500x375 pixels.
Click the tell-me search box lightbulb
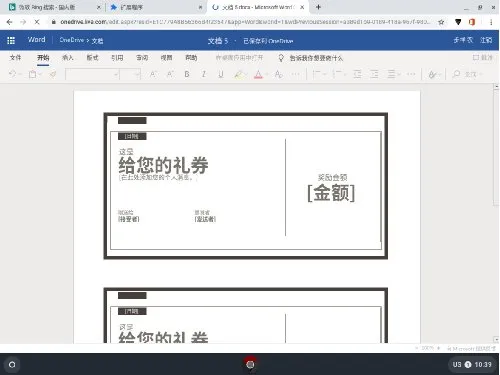281,58
